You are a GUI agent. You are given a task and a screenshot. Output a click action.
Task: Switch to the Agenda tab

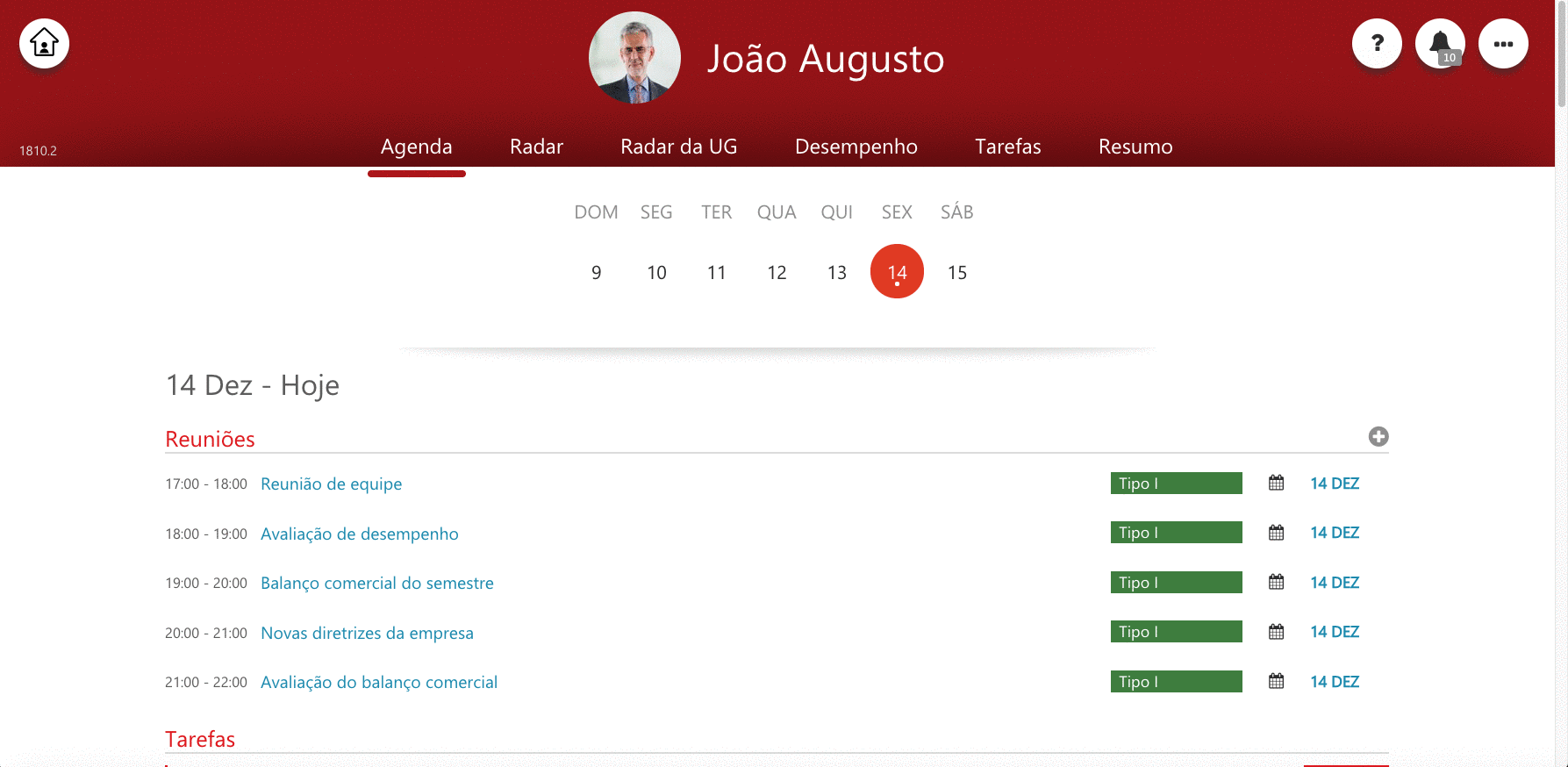tap(417, 147)
